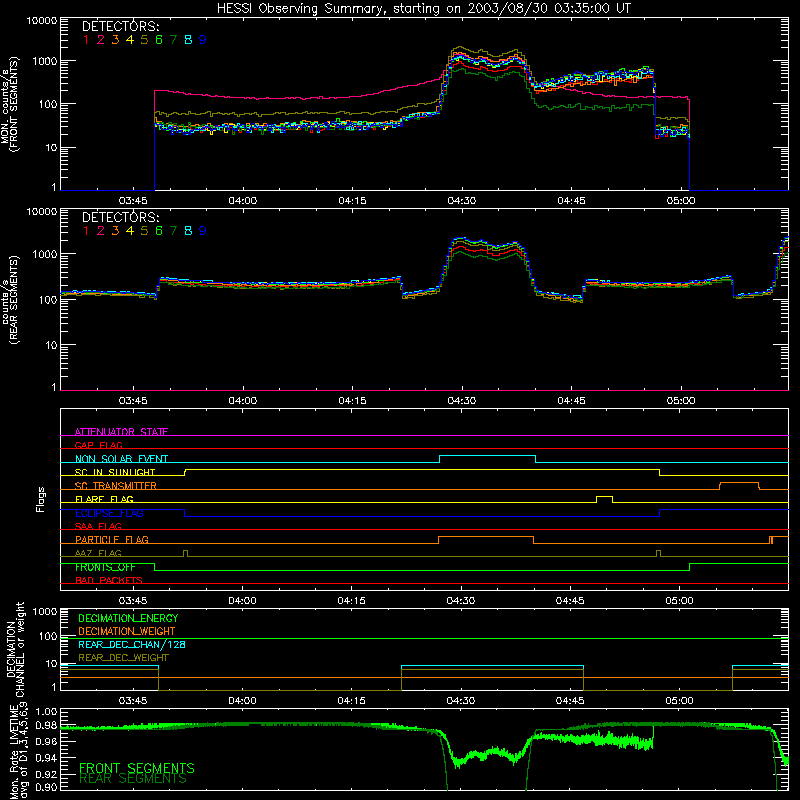Select detector 6 legend number in front segments panel

point(159,39)
